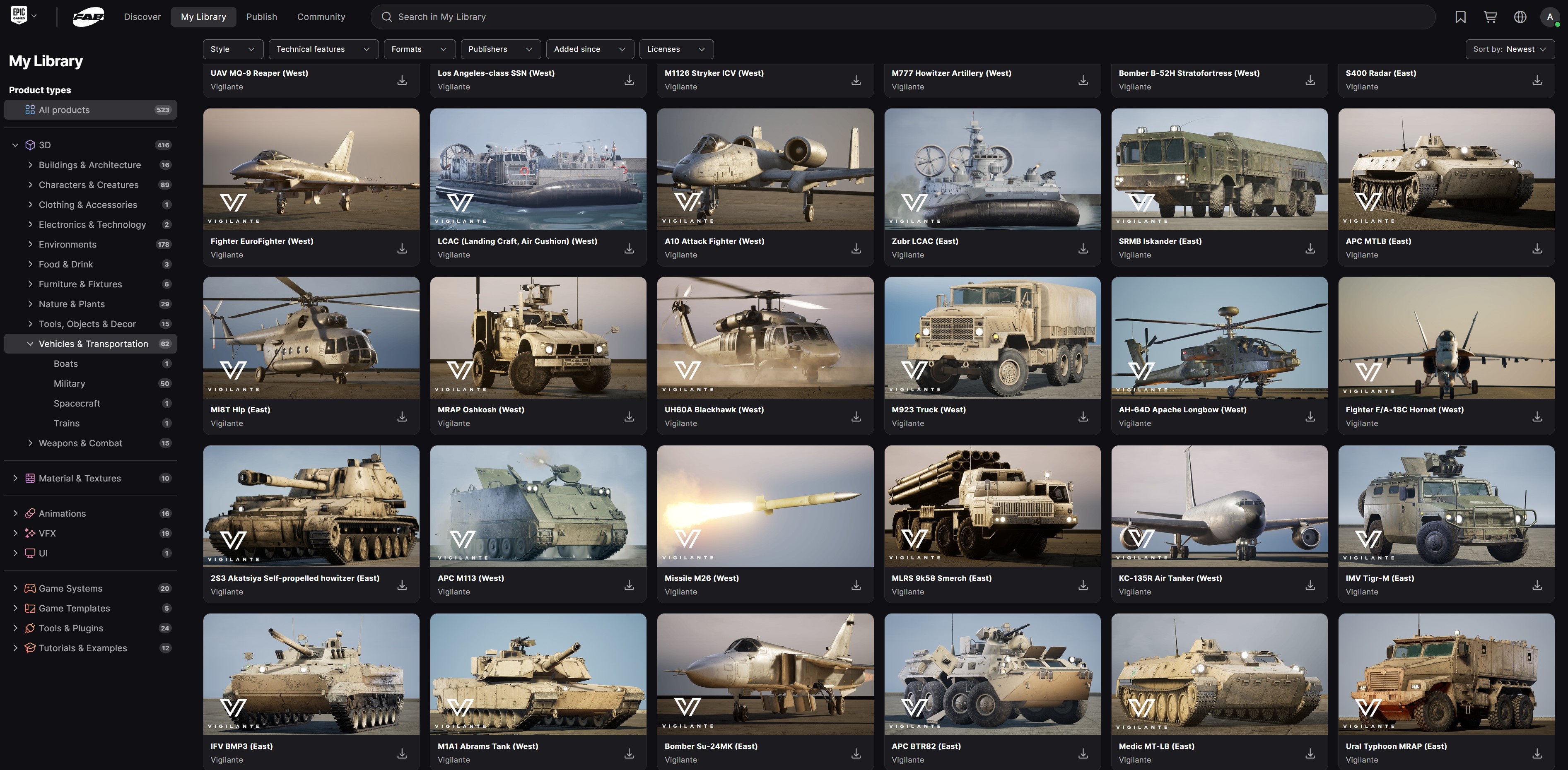The height and width of the screenshot is (770, 1568).
Task: Go to the Discover tab
Action: point(142,17)
